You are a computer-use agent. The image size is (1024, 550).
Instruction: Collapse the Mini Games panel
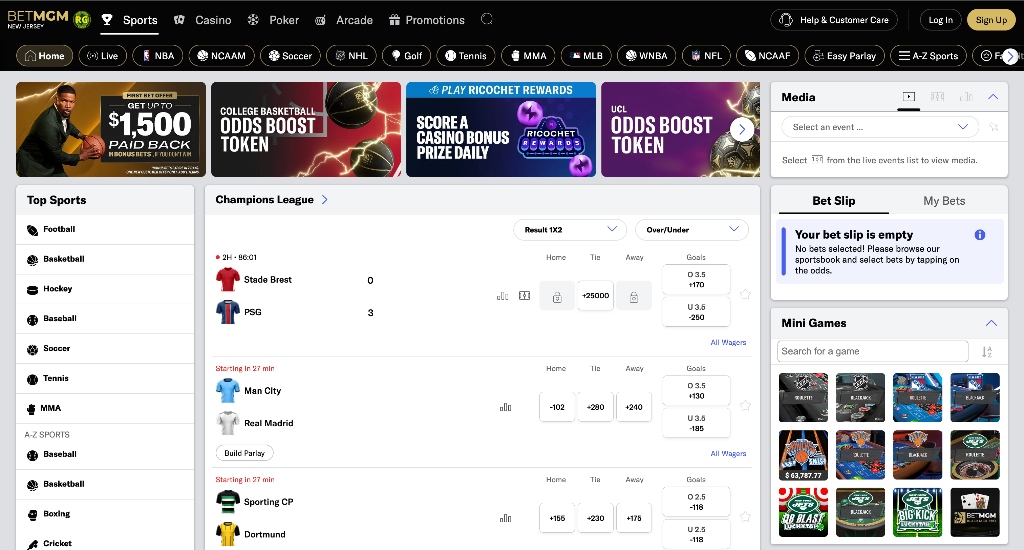[x=991, y=323]
